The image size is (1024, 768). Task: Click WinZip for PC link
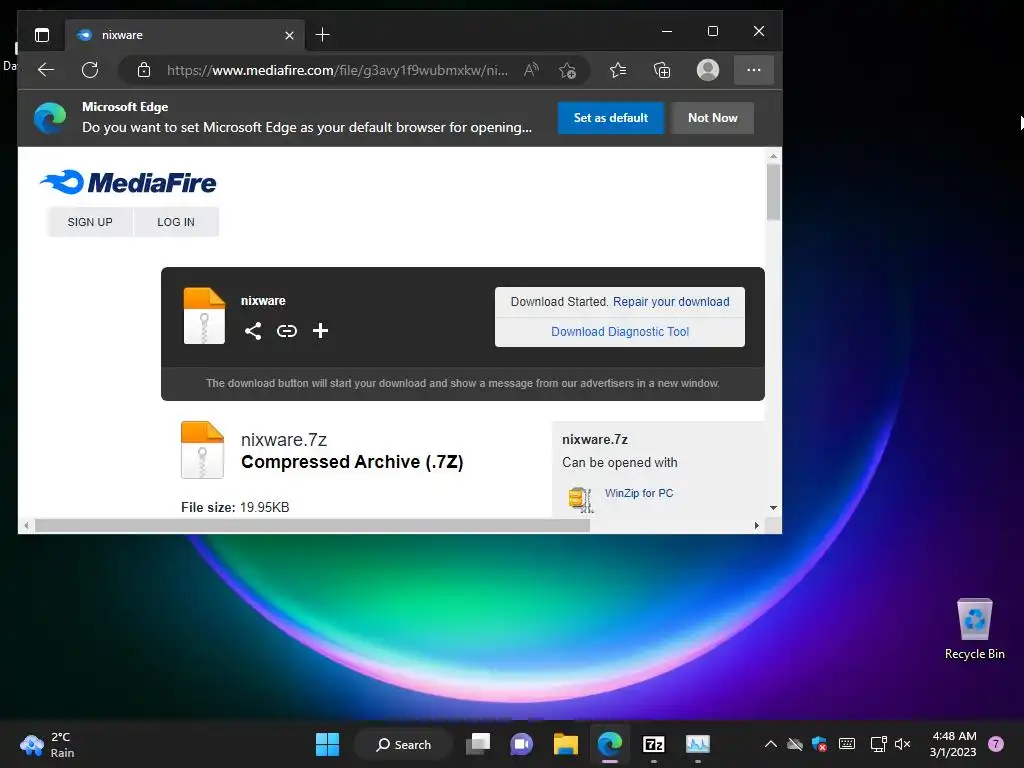(639, 493)
